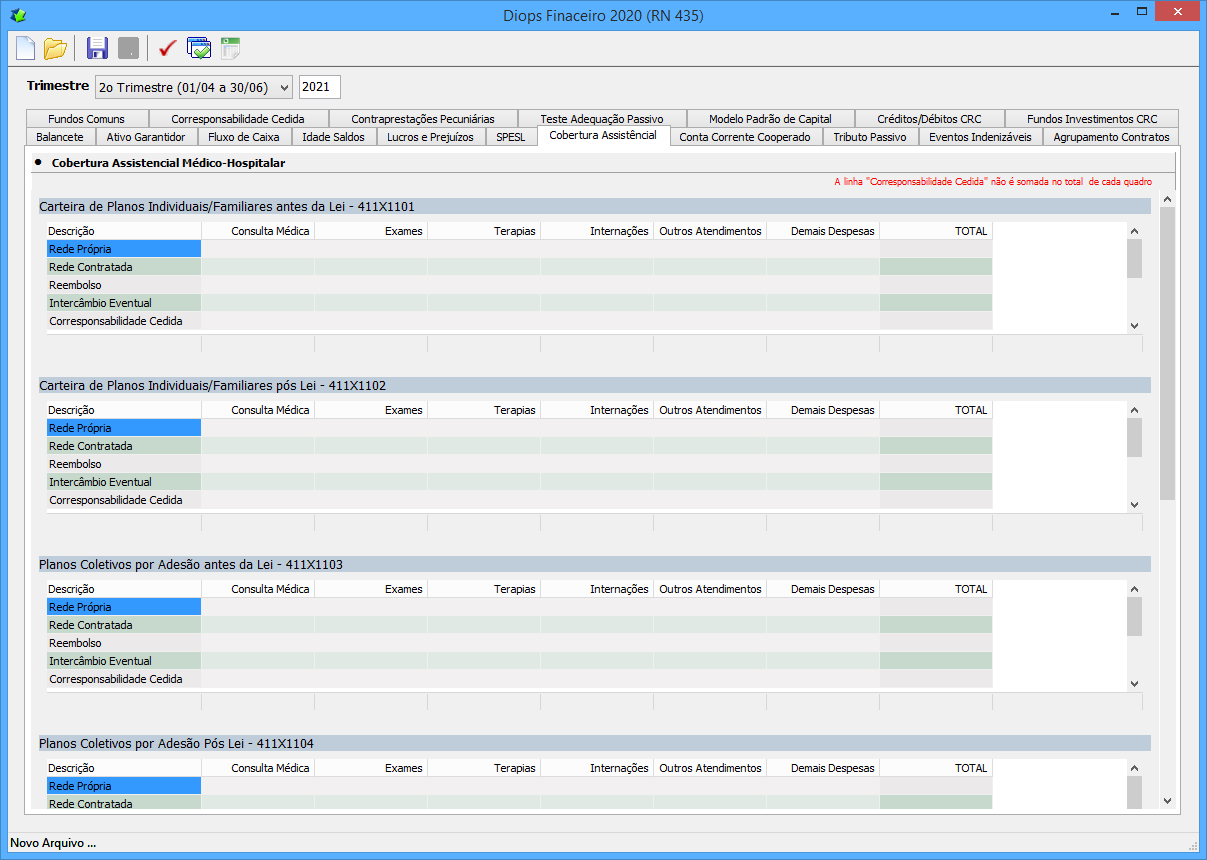Viewport: 1207px width, 860px height.
Task: Go to the Eventos Indenizáveis tab
Action: 980,137
